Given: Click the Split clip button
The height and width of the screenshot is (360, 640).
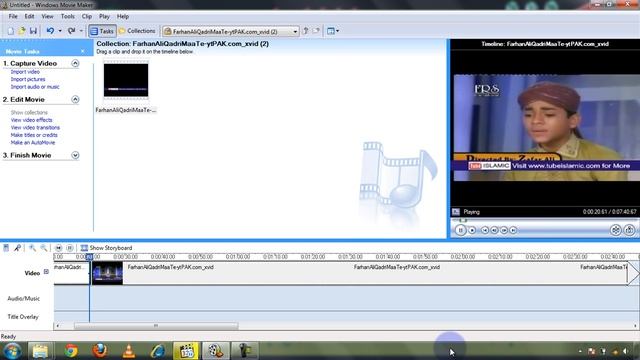Looking at the screenshot, I should point(616,230).
